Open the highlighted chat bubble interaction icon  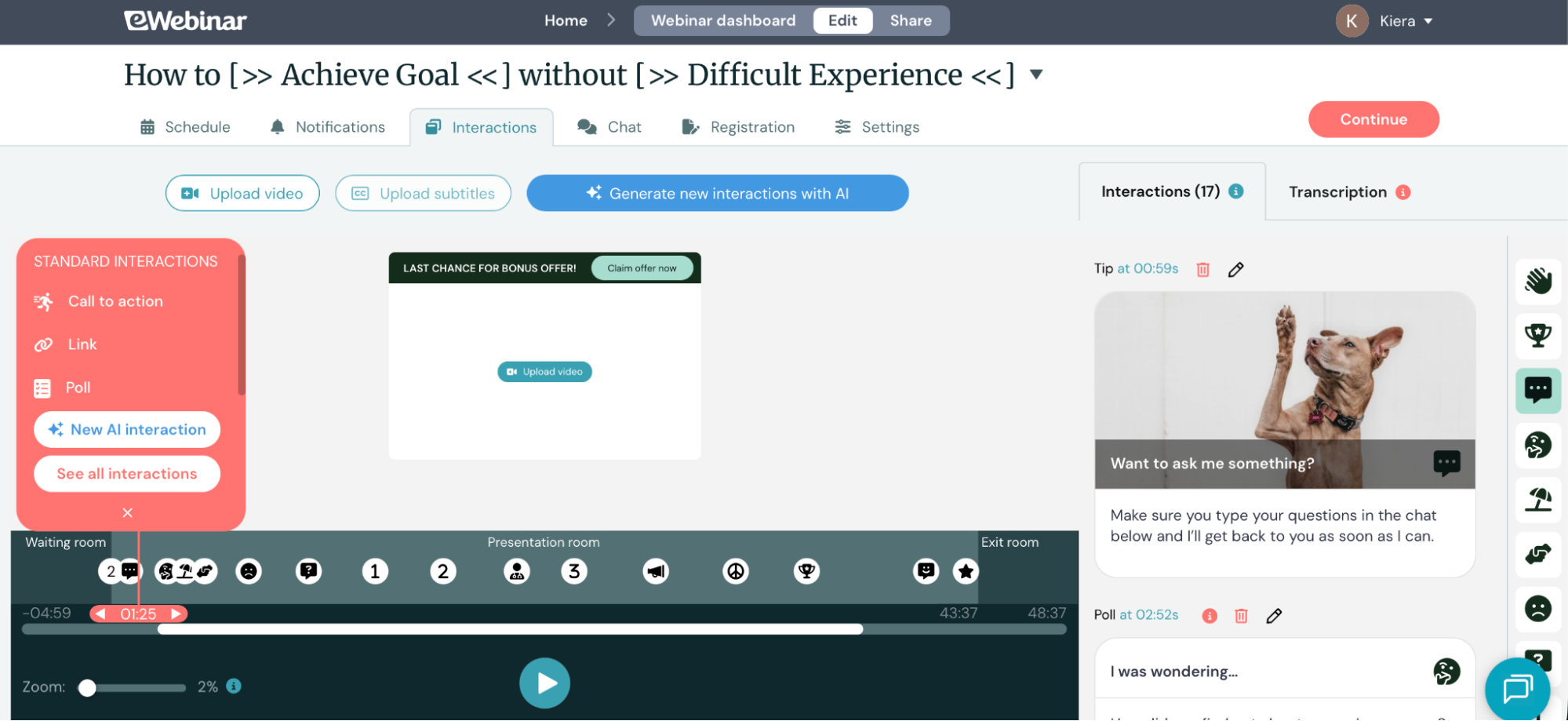[1537, 390]
